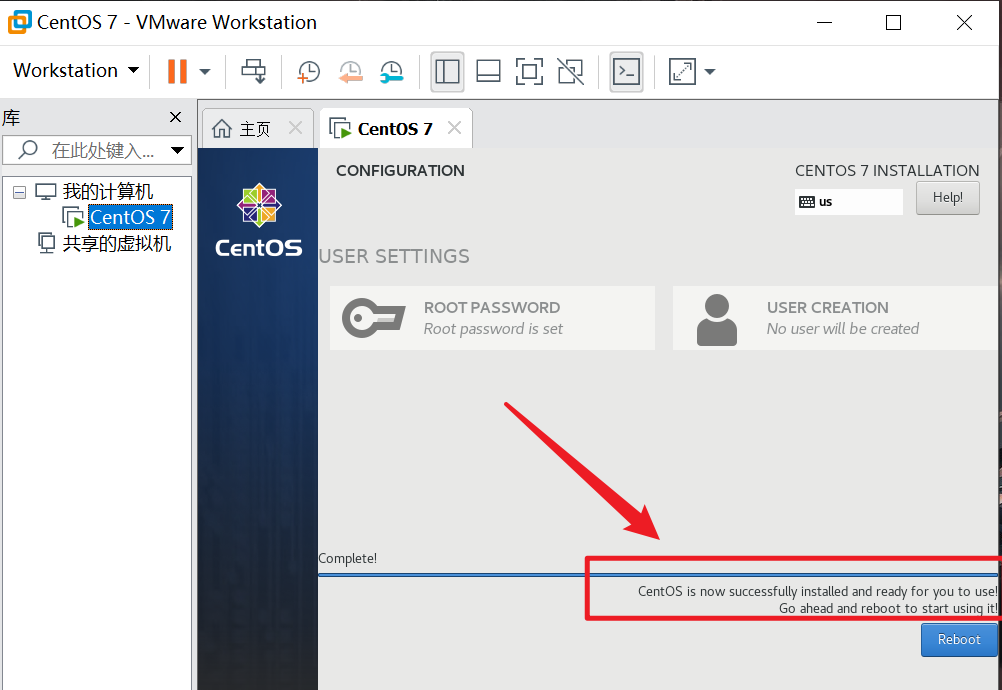The image size is (1002, 690).
Task: Open the library search filter dropdown
Action: 177,151
